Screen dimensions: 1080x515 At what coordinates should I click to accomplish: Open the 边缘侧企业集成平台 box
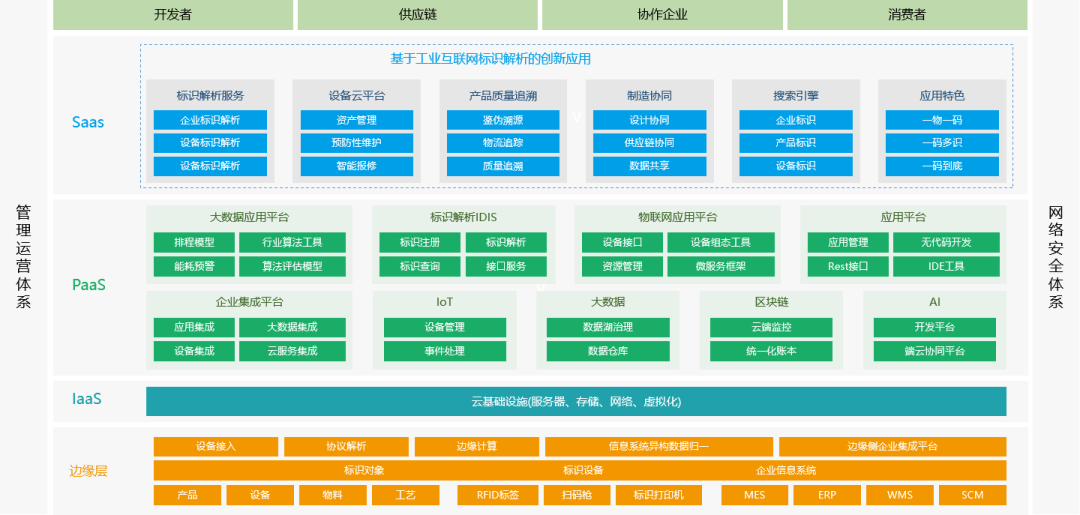[893, 446]
